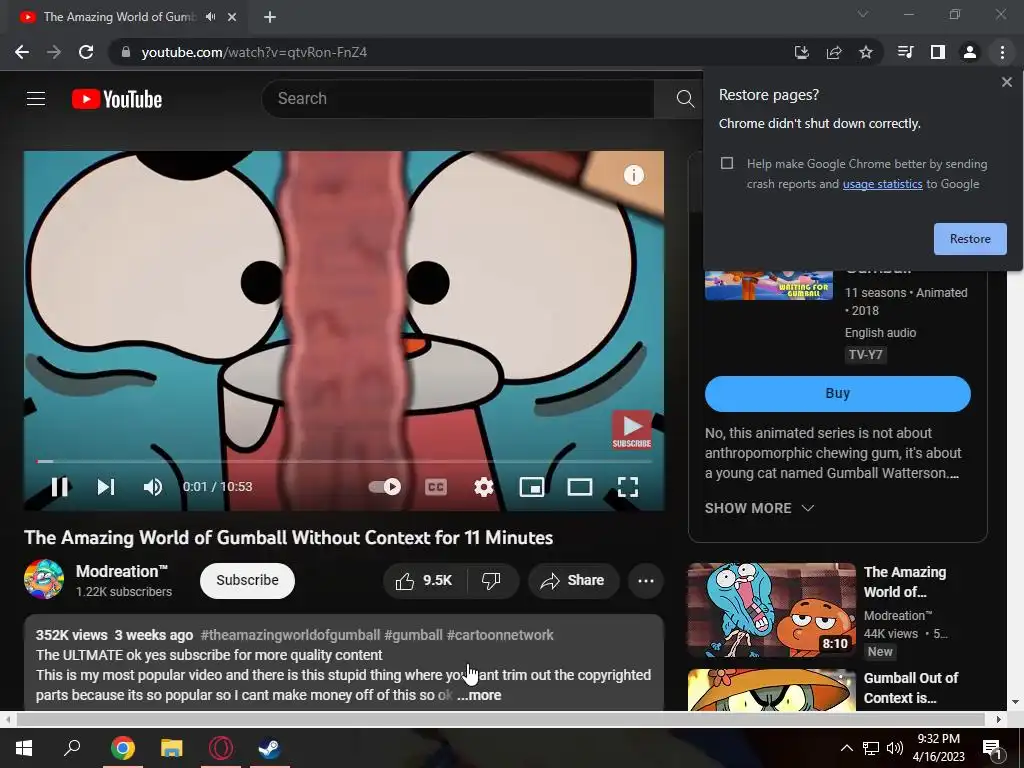
Task: Open the usage statistics link
Action: coord(882,184)
